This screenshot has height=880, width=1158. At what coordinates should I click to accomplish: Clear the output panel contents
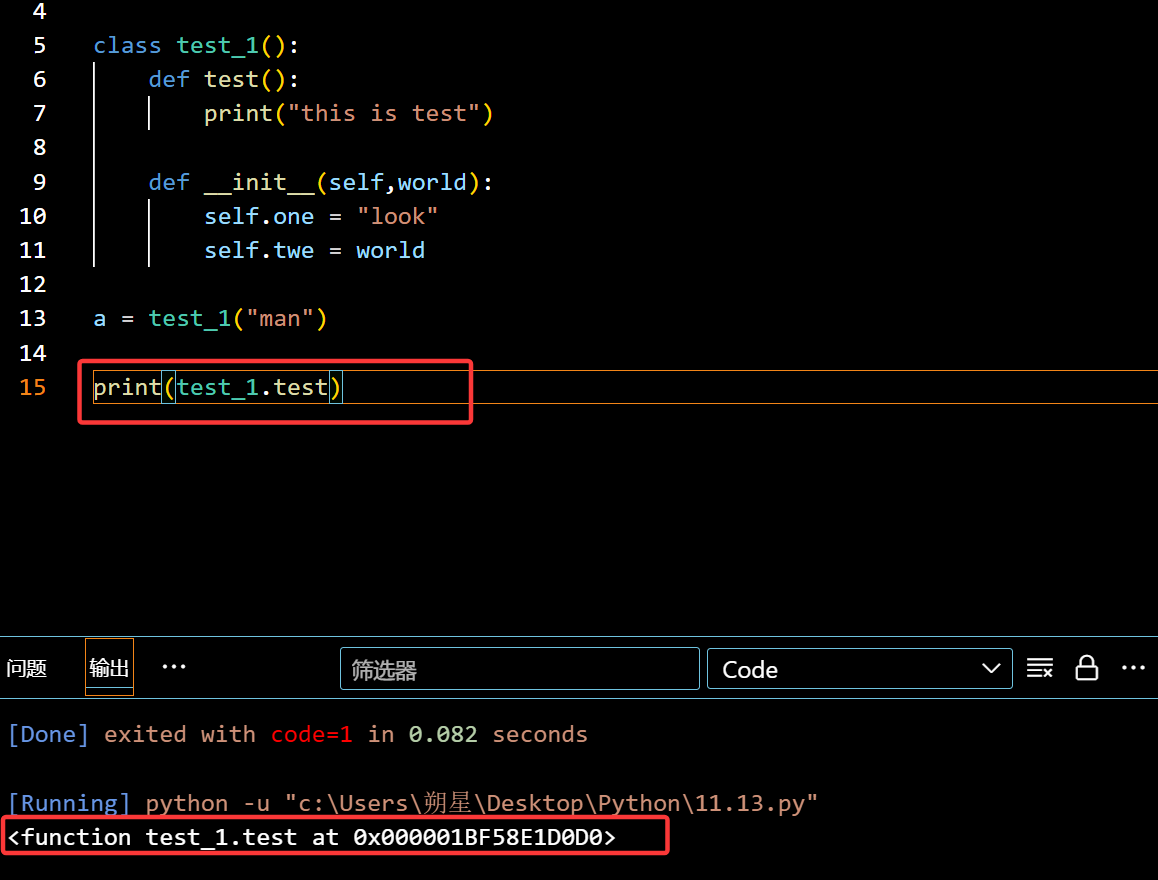[1040, 668]
